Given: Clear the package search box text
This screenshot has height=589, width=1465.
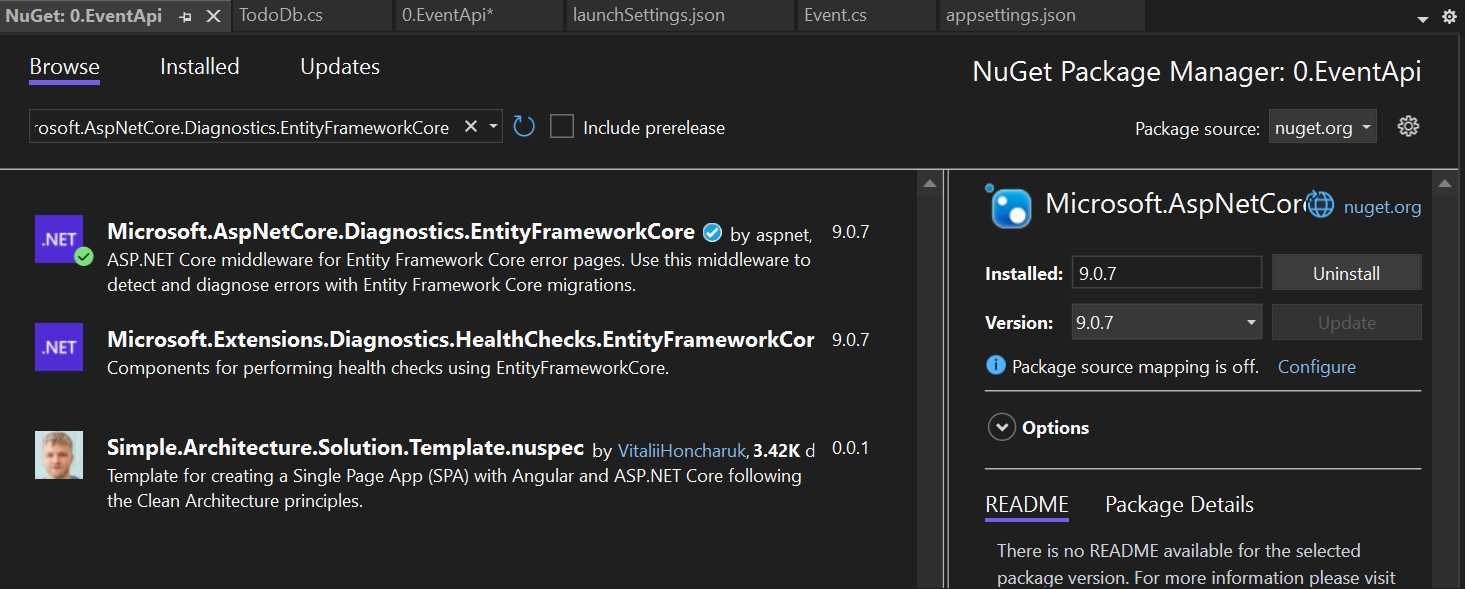Looking at the screenshot, I should point(470,127).
